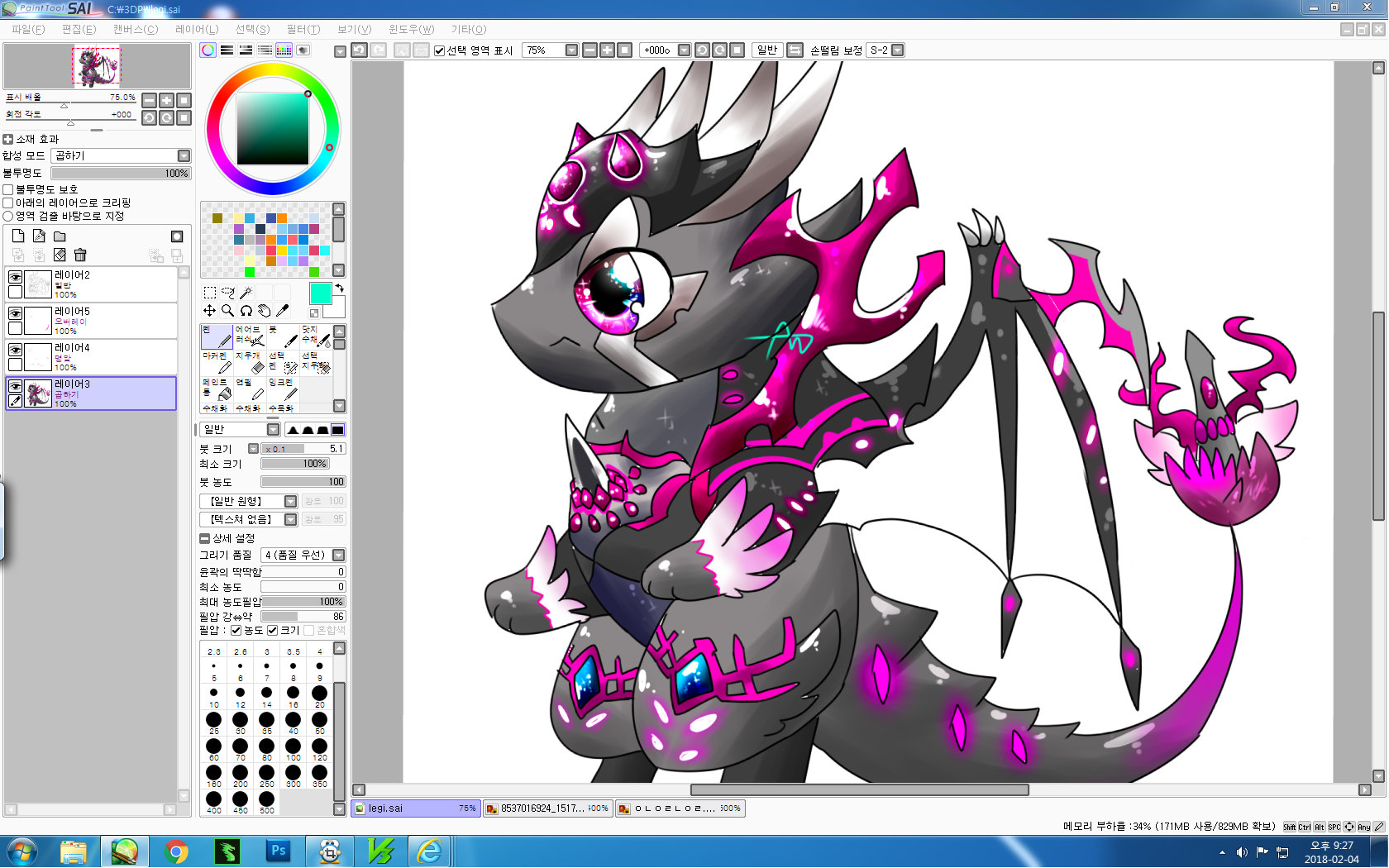Choose the 페인트통 bucket tool
The width and height of the screenshot is (1389, 868).
coord(217,389)
